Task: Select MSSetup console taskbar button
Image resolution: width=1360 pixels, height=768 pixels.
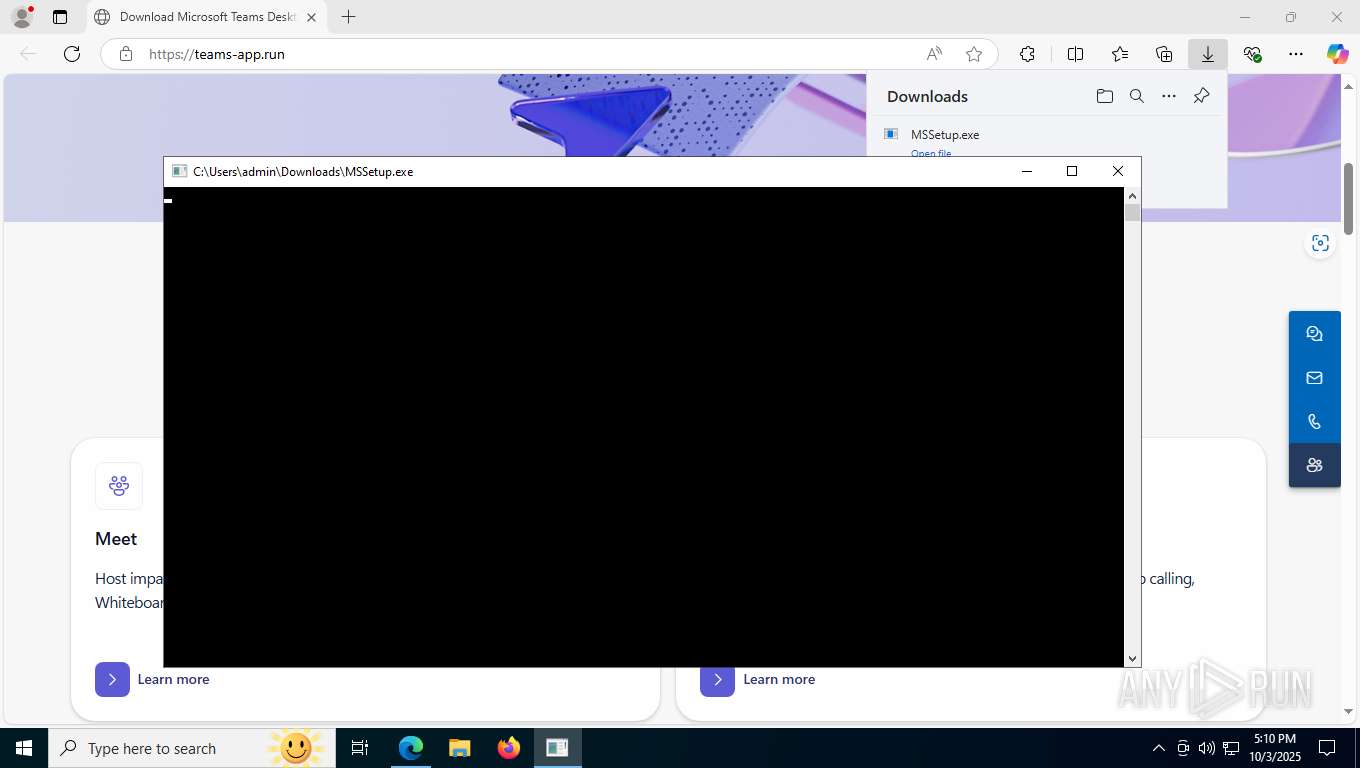Action: click(557, 748)
